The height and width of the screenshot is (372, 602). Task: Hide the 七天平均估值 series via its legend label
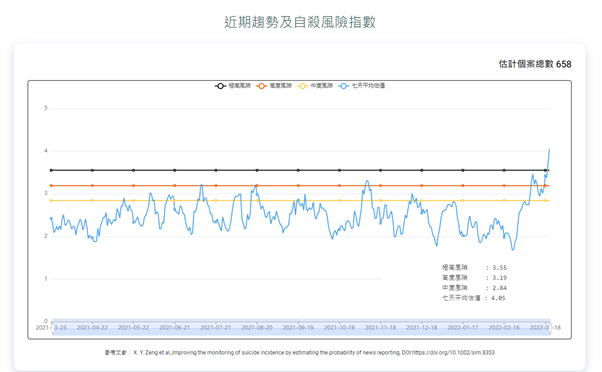(368, 86)
